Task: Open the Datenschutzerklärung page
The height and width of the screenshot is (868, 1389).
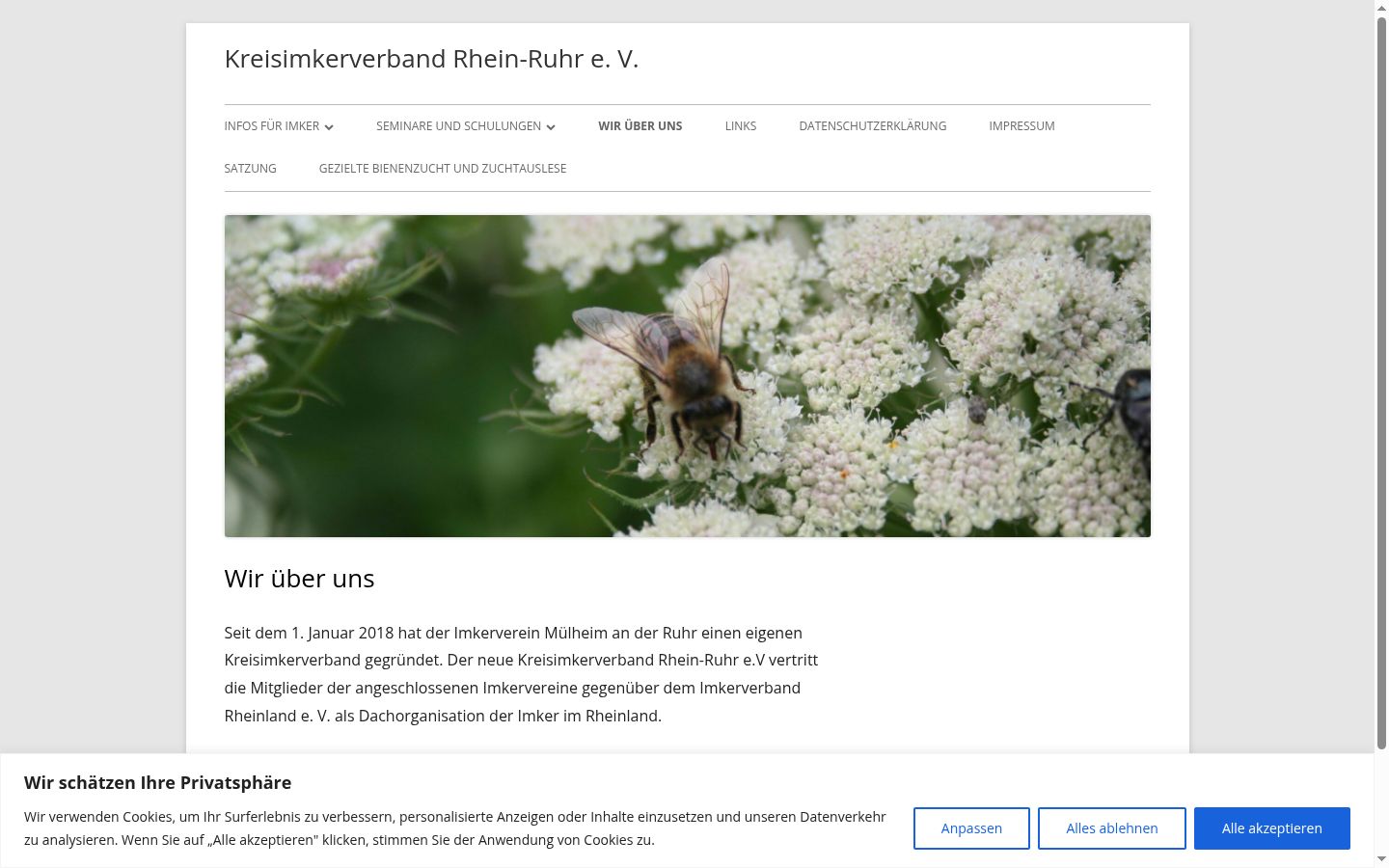Action: tap(873, 126)
